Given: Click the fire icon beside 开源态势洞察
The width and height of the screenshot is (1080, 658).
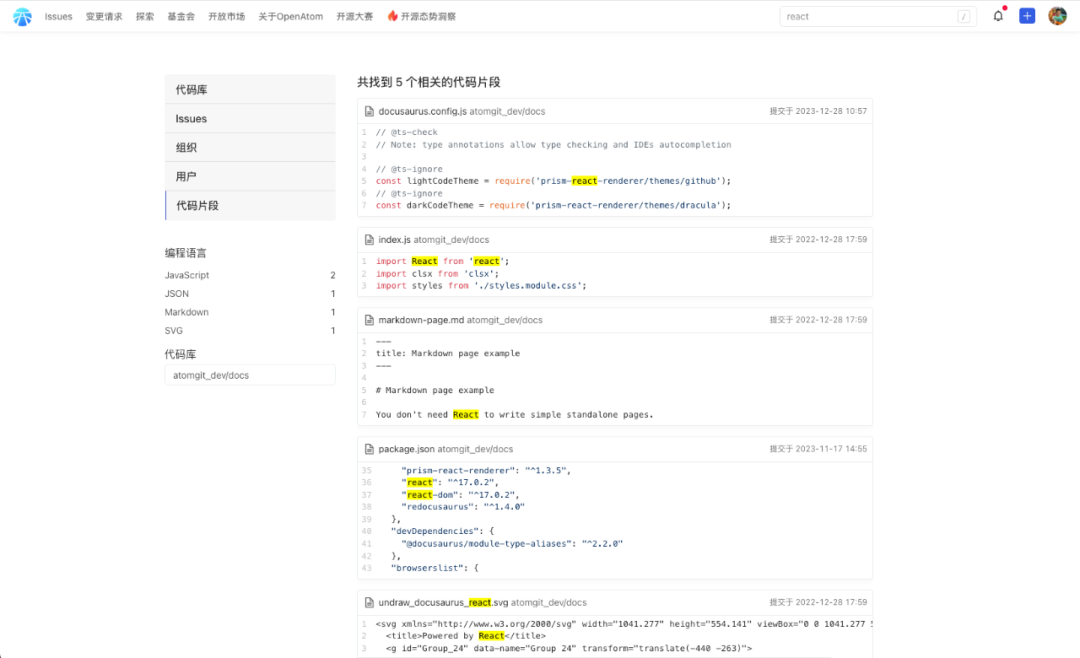Looking at the screenshot, I should (393, 16).
